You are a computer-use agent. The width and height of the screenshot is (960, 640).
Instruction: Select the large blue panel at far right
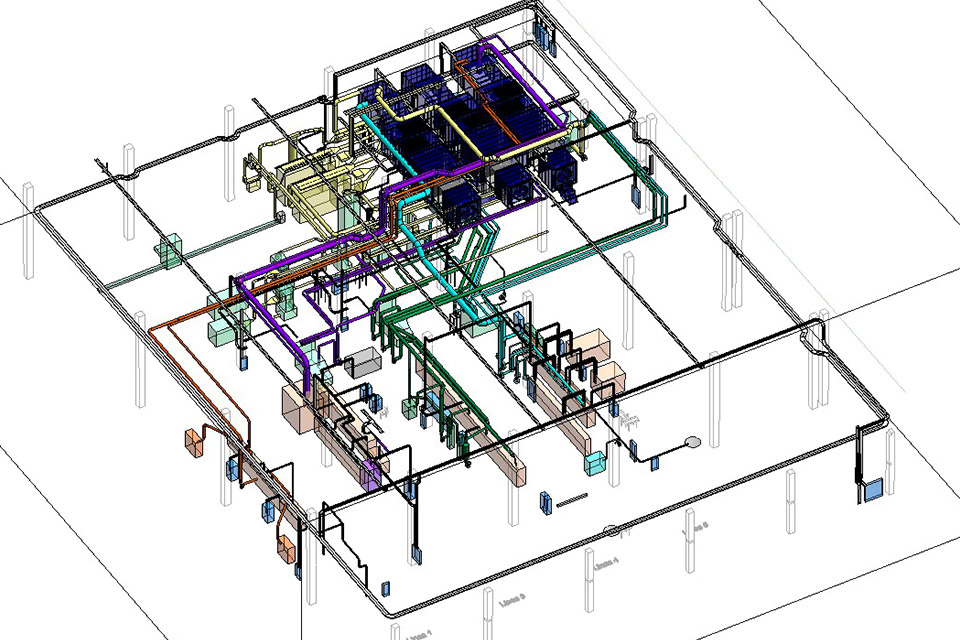pyautogui.click(x=873, y=491)
